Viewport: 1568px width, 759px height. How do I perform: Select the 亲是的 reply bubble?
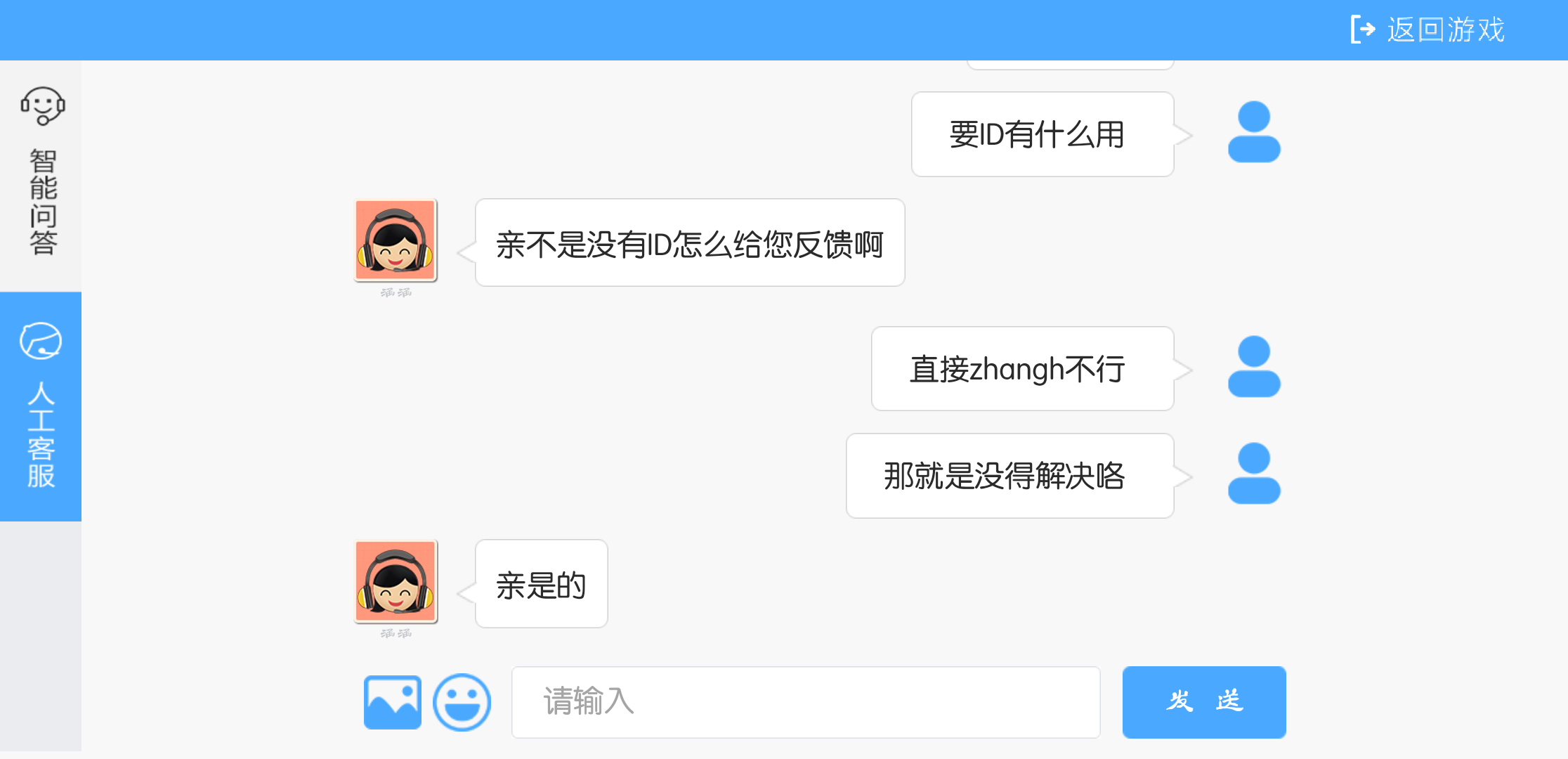(x=541, y=583)
